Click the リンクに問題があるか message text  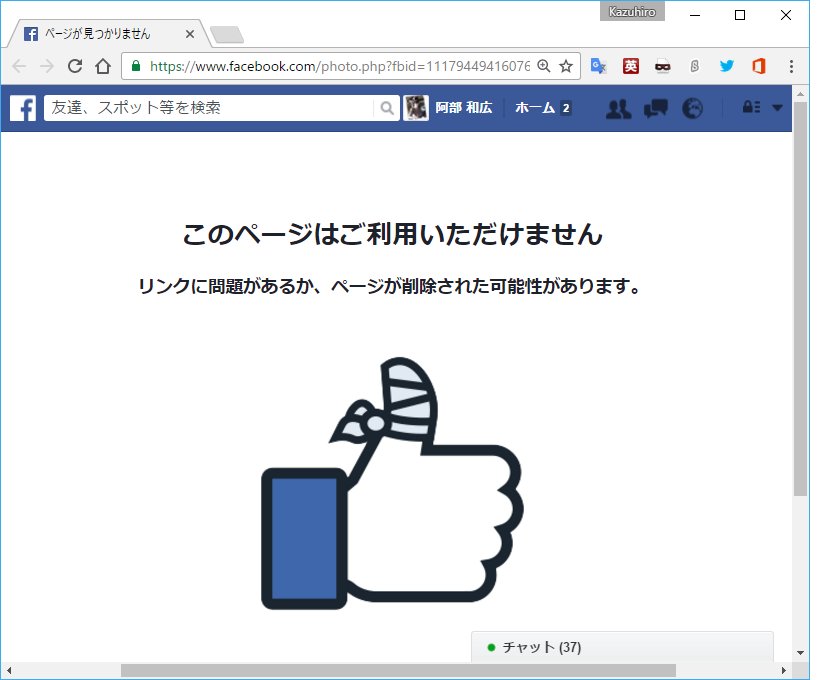click(x=389, y=286)
